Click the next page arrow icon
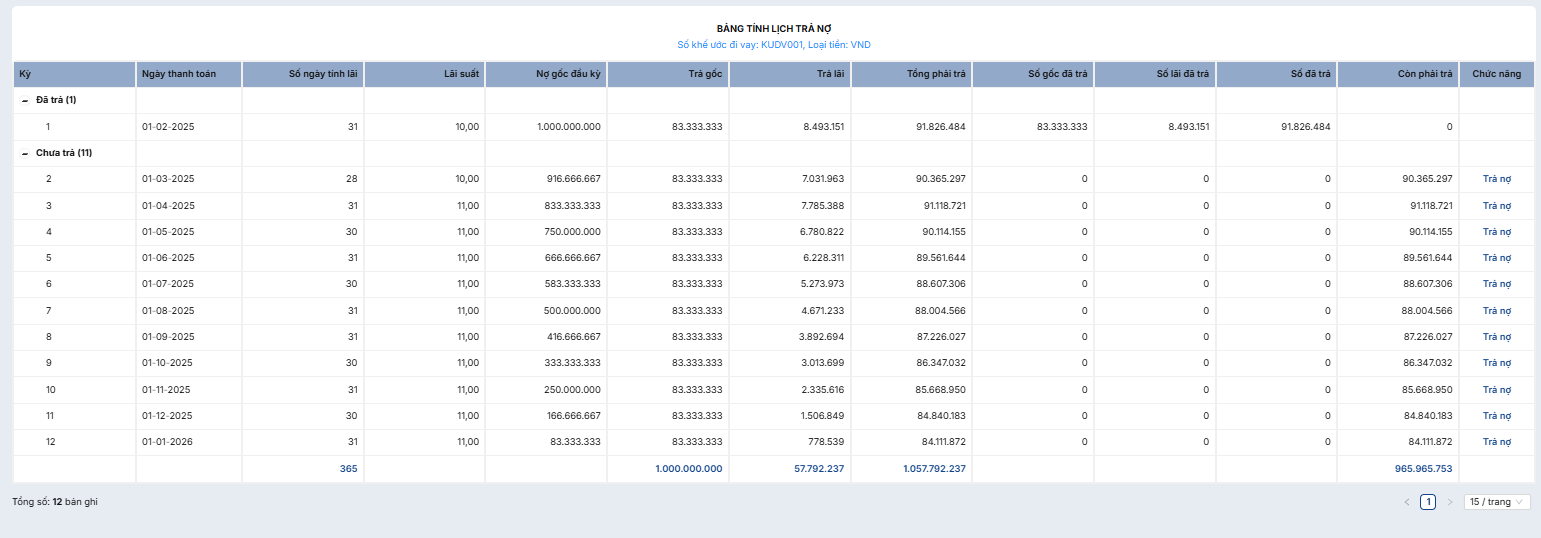Viewport: 1541px width, 538px height. point(1450,502)
